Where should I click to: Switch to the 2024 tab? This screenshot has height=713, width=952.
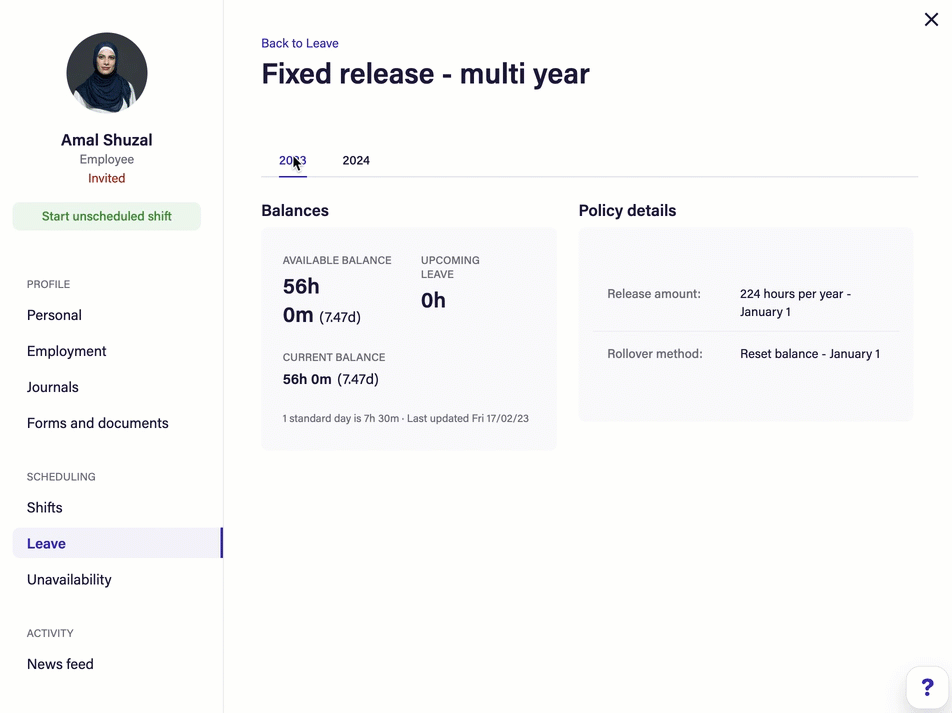[356, 160]
